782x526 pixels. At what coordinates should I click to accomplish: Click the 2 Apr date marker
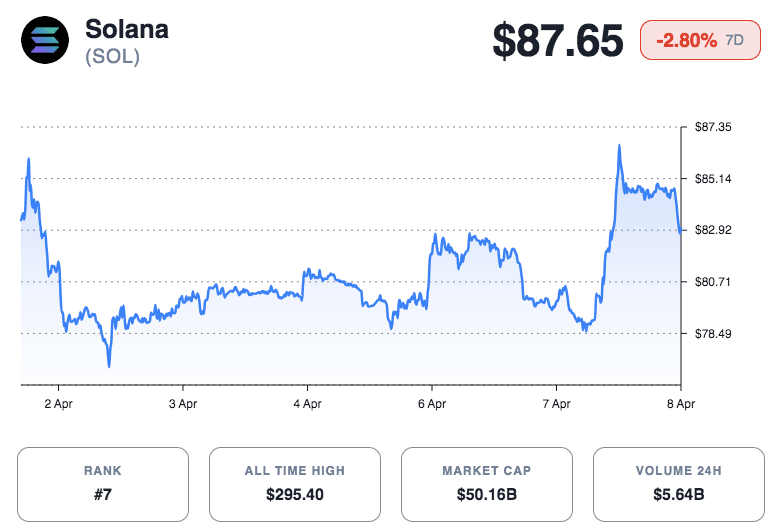pyautogui.click(x=58, y=404)
